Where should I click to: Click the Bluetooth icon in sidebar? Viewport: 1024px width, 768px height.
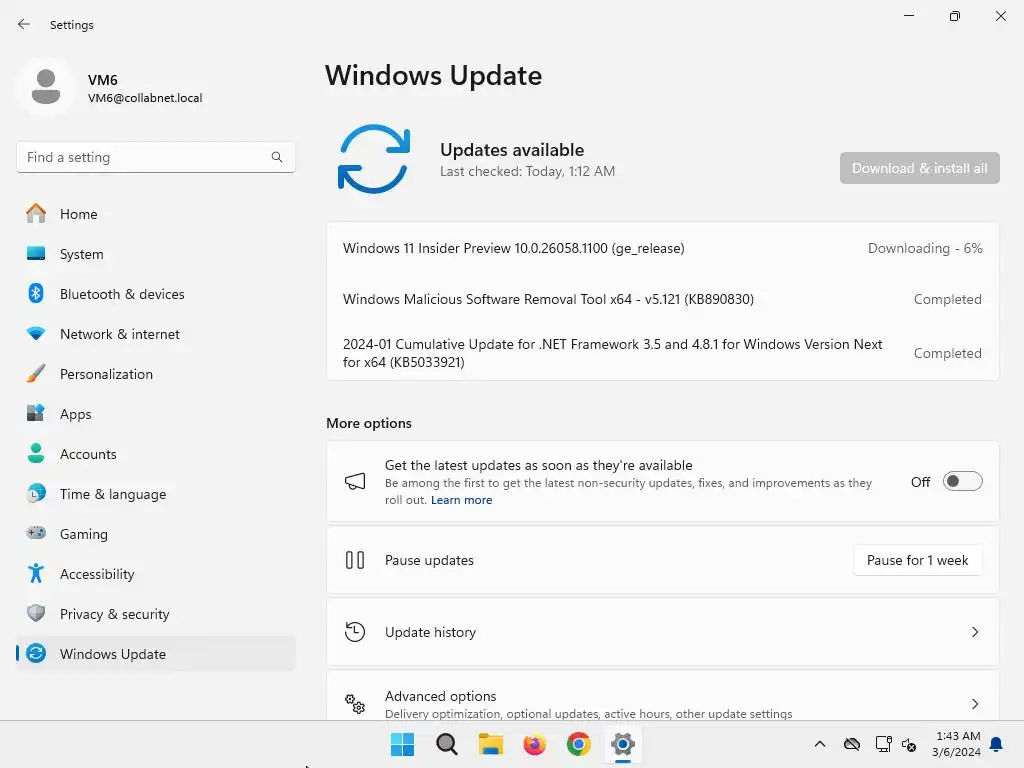(36, 293)
